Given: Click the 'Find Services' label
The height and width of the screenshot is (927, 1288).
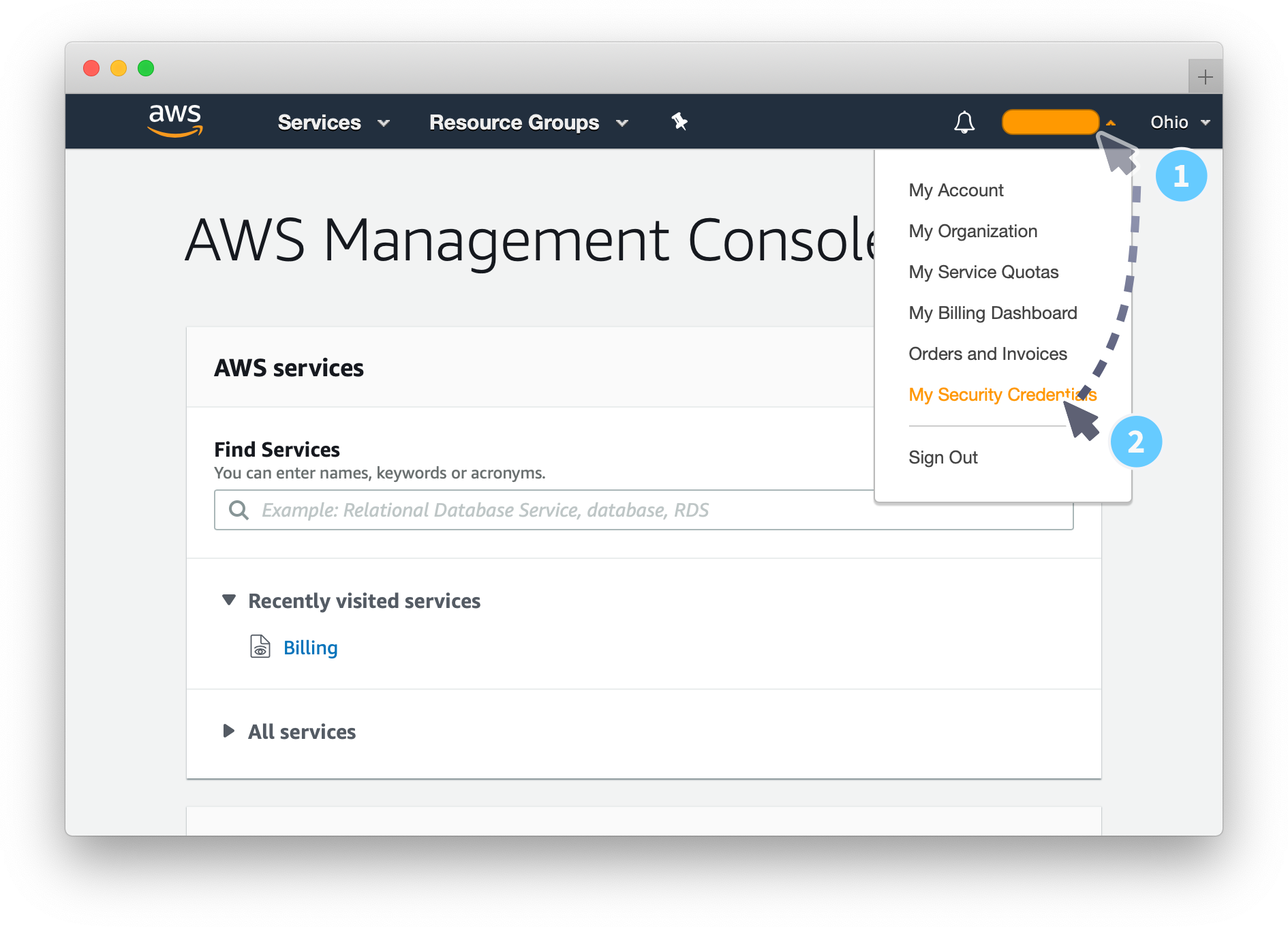Looking at the screenshot, I should click(x=277, y=450).
